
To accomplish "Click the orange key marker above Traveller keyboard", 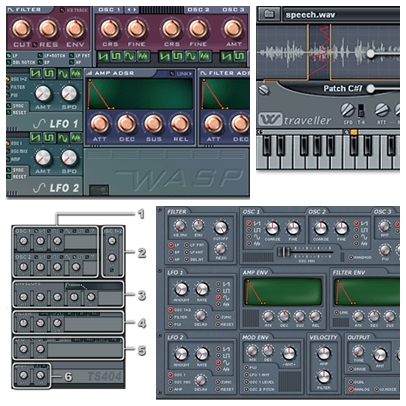I will (354, 132).
